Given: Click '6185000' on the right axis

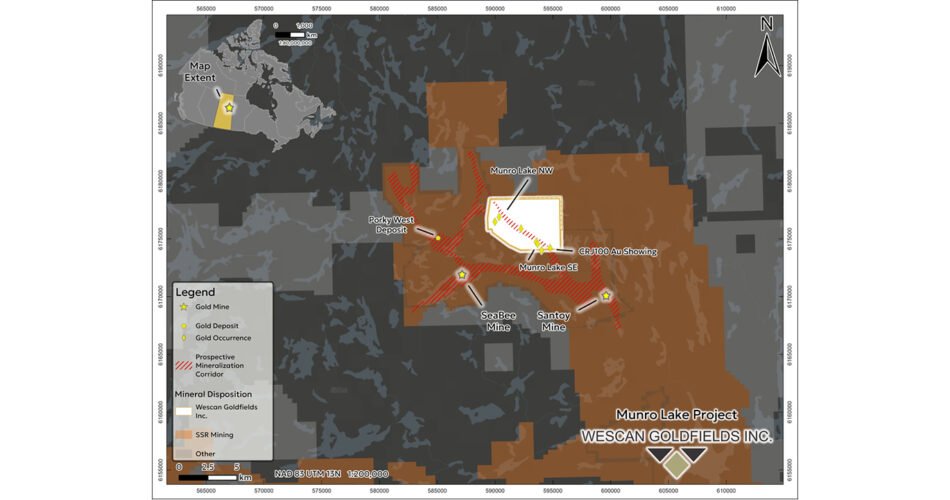Looking at the screenshot, I should tap(789, 122).
